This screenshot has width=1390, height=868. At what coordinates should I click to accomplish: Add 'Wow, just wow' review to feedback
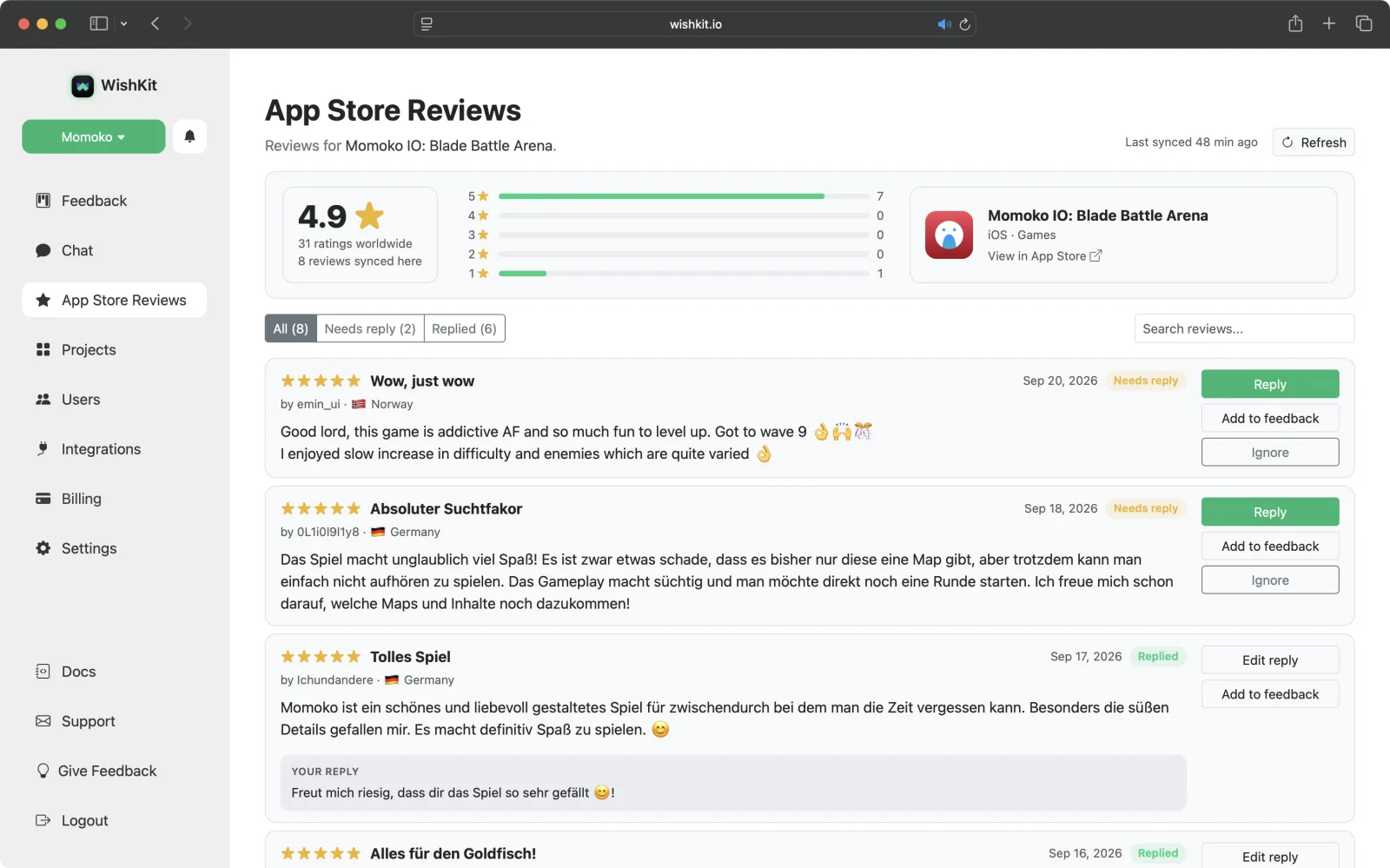[1270, 418]
